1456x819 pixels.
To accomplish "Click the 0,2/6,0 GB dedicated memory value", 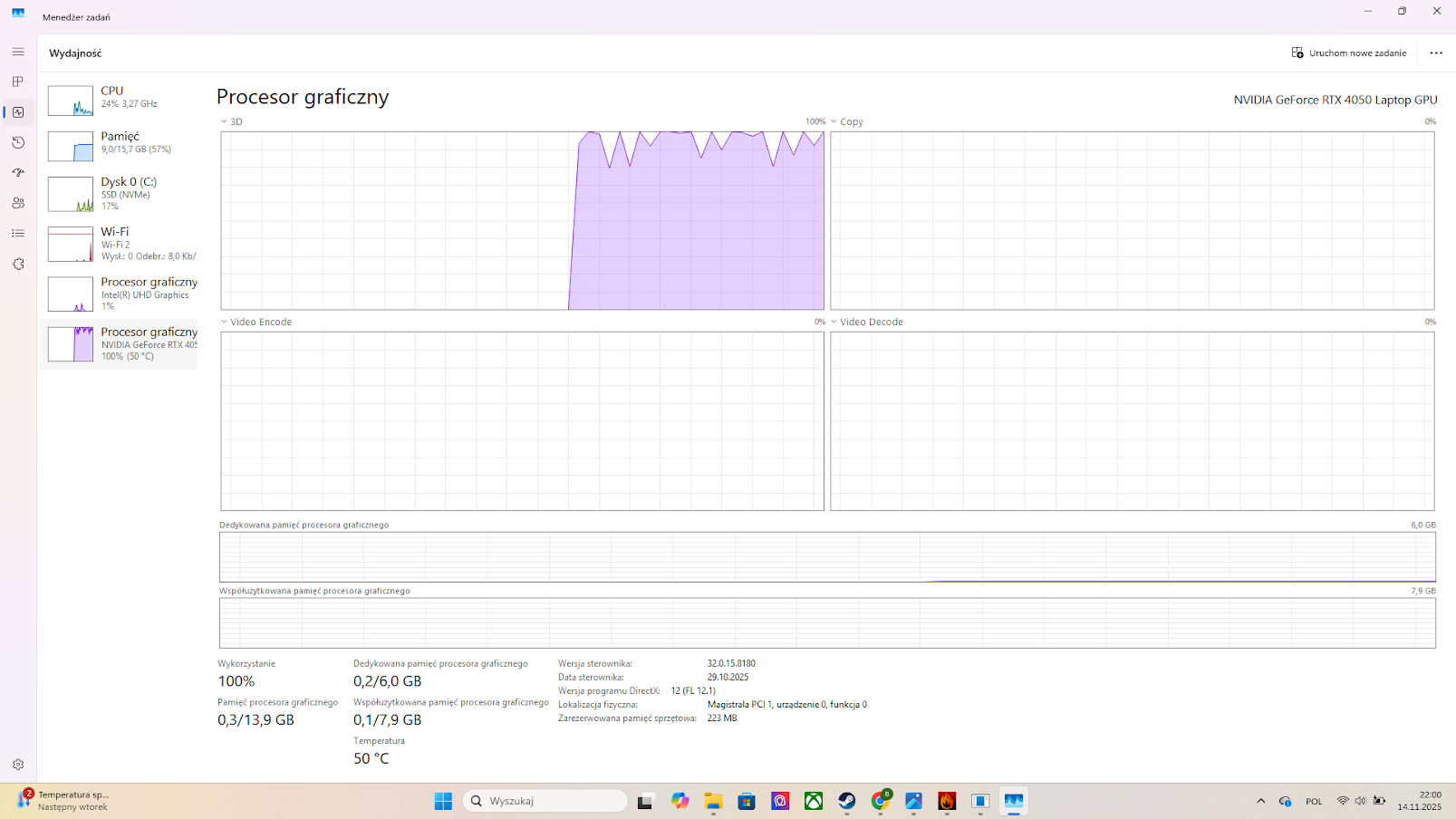I will [x=388, y=681].
